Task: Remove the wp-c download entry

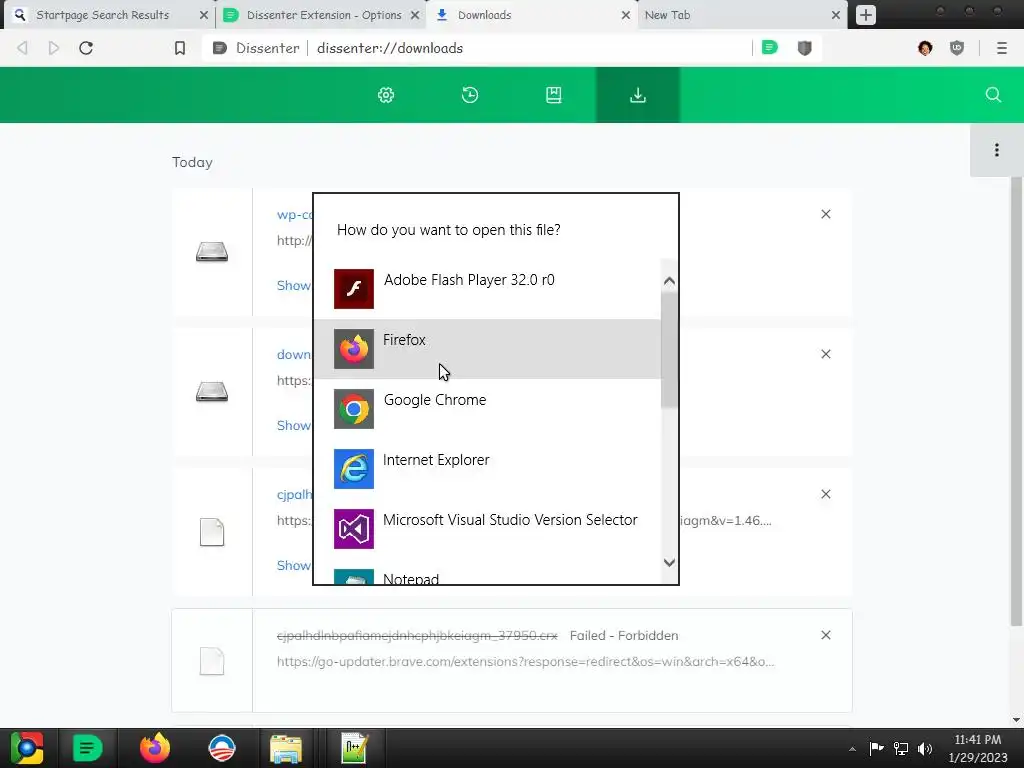Action: click(825, 214)
